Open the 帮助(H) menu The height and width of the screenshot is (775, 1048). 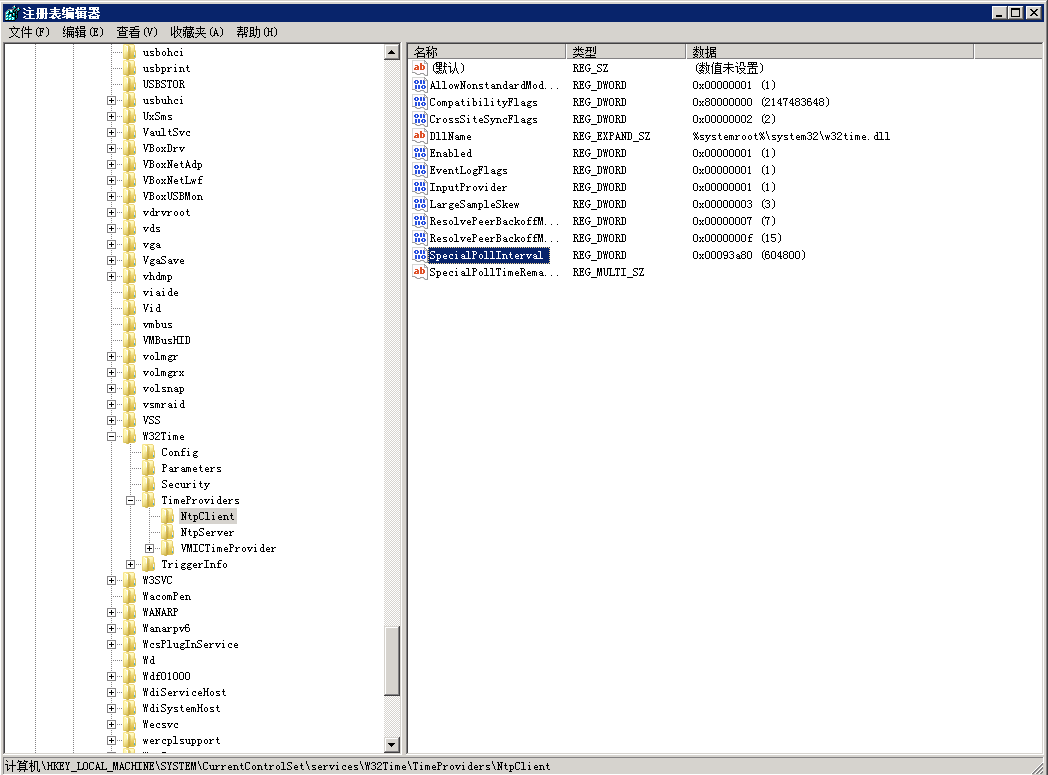[257, 32]
